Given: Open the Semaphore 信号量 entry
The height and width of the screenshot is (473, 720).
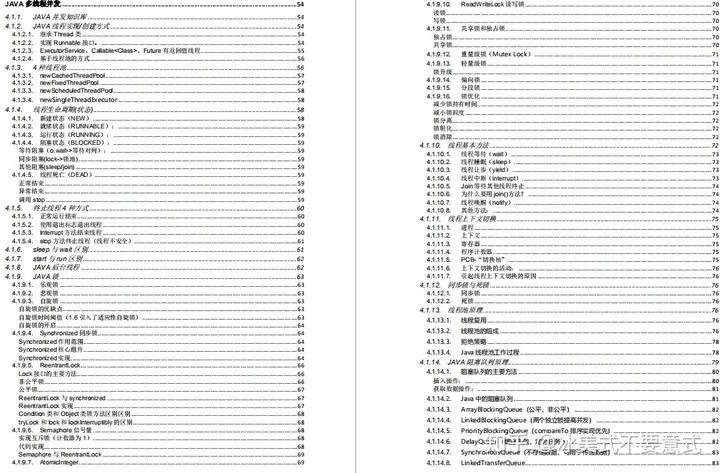Looking at the screenshot, I should pyautogui.click(x=158, y=430).
